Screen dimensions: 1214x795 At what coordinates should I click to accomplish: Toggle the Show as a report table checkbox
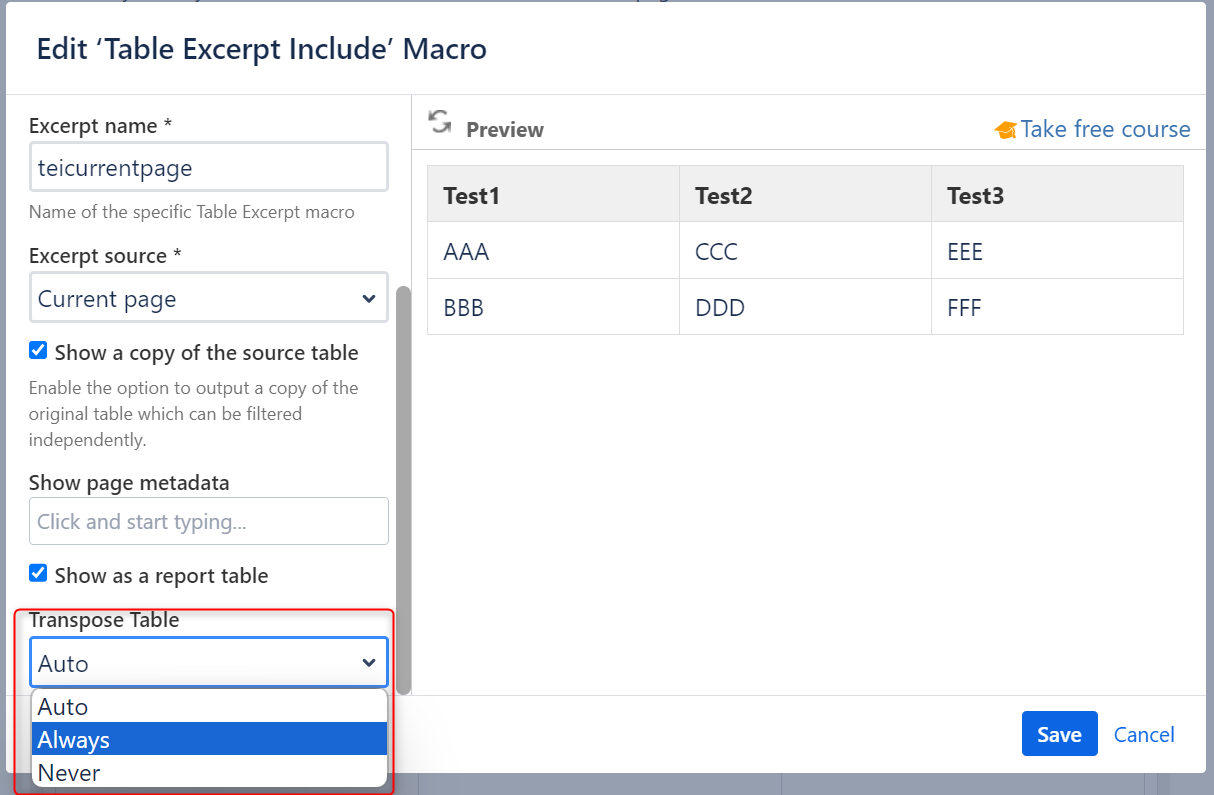tap(38, 574)
